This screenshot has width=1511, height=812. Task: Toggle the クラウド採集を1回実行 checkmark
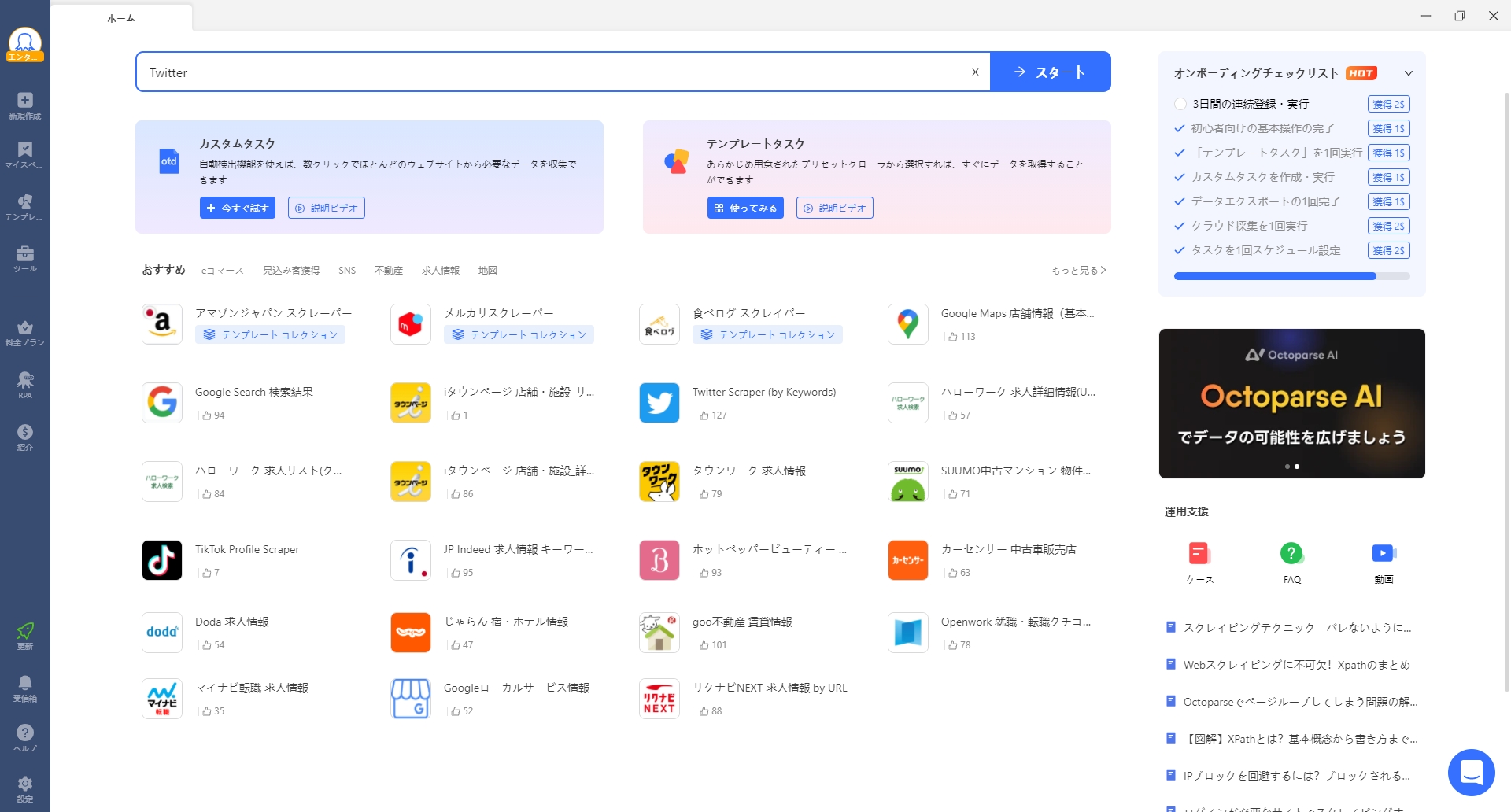click(x=1180, y=226)
